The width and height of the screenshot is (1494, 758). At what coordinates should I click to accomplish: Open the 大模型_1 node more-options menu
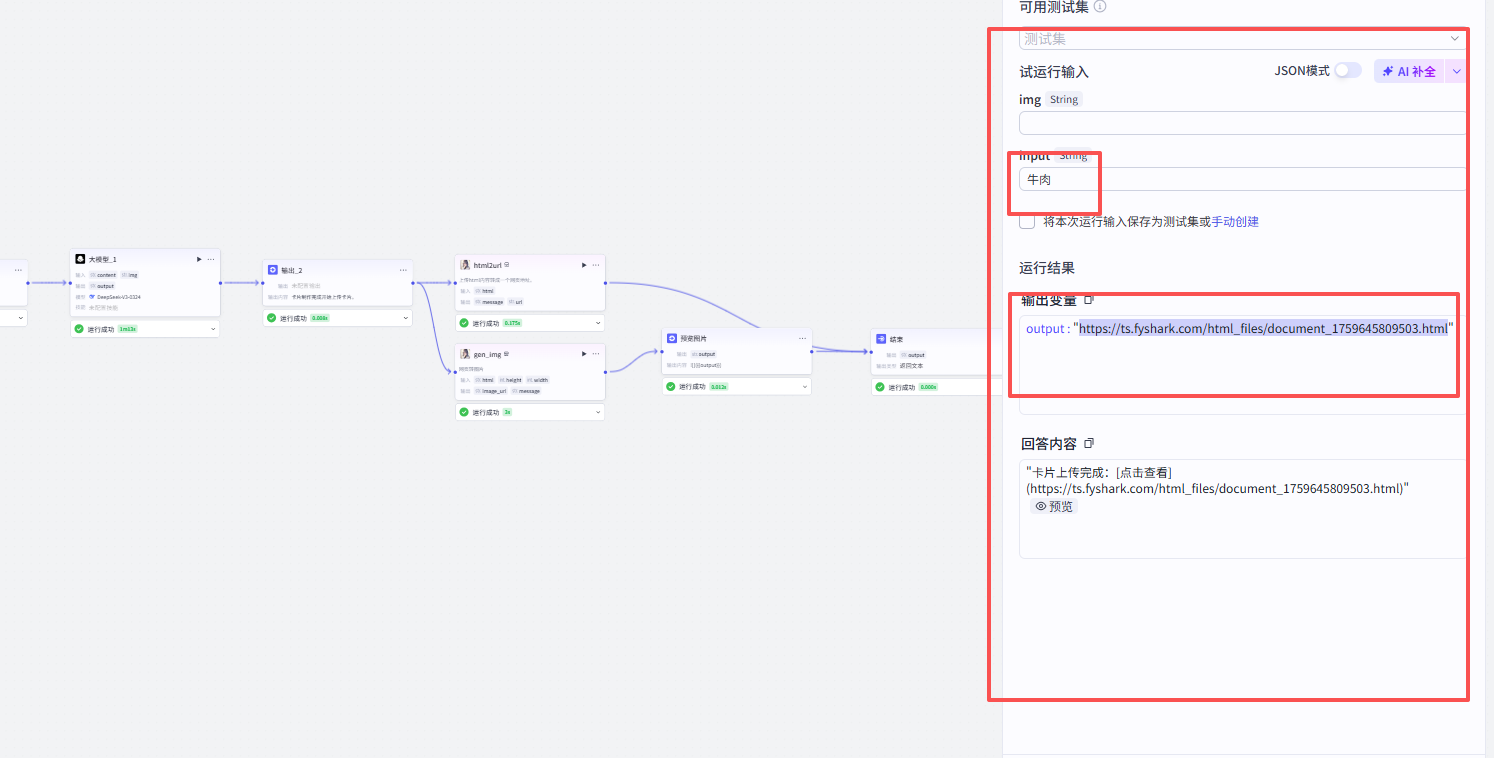click(x=211, y=259)
